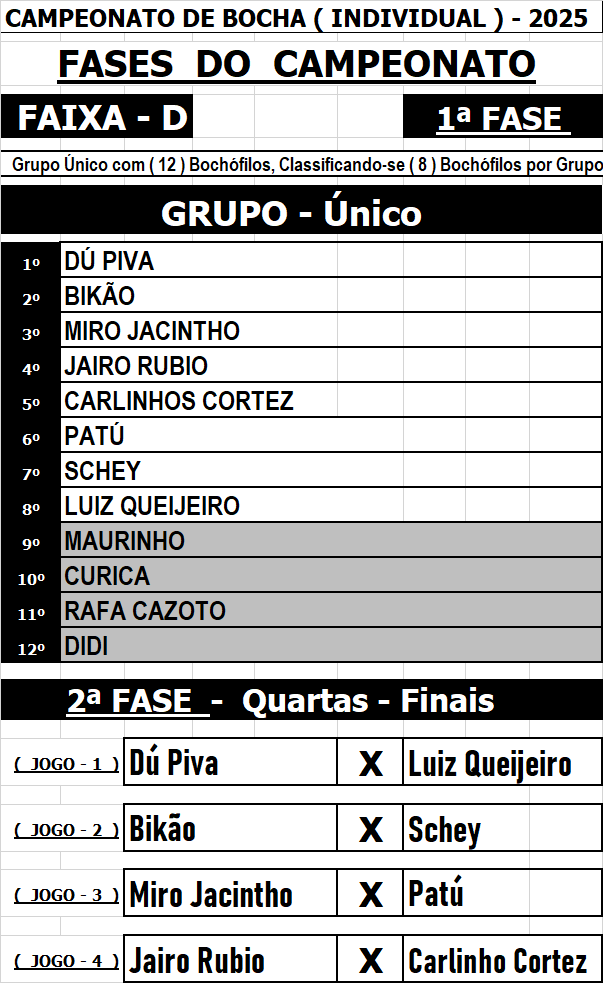Click the underlined JOGO - 1 label
Image resolution: width=603 pixels, height=983 pixels.
point(67,764)
